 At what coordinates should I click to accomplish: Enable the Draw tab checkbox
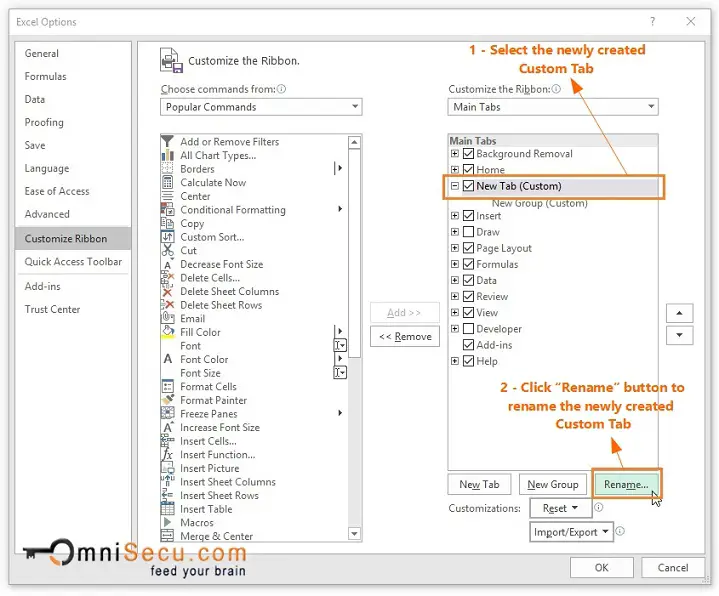tap(468, 232)
